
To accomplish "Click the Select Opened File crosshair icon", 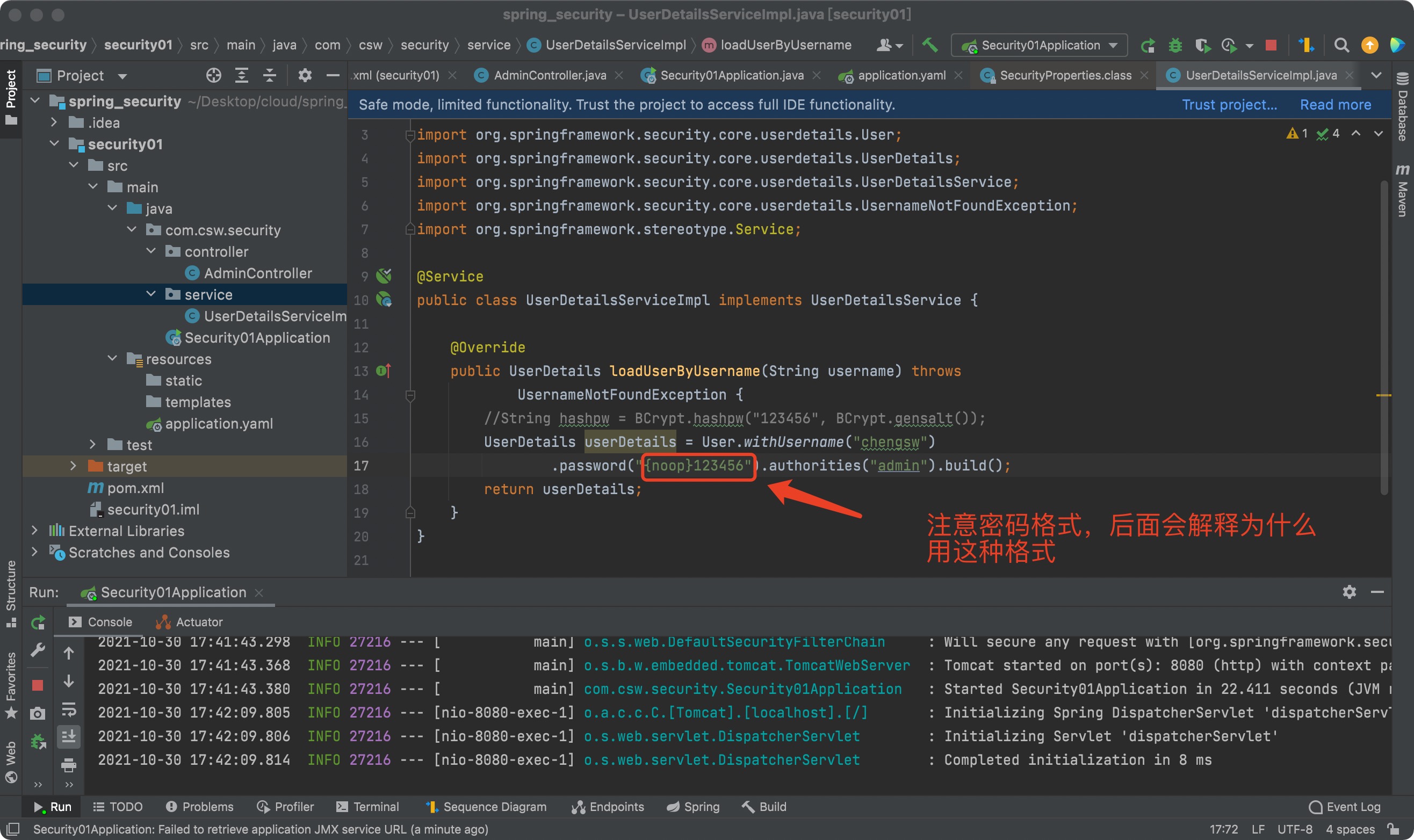I will [x=213, y=75].
